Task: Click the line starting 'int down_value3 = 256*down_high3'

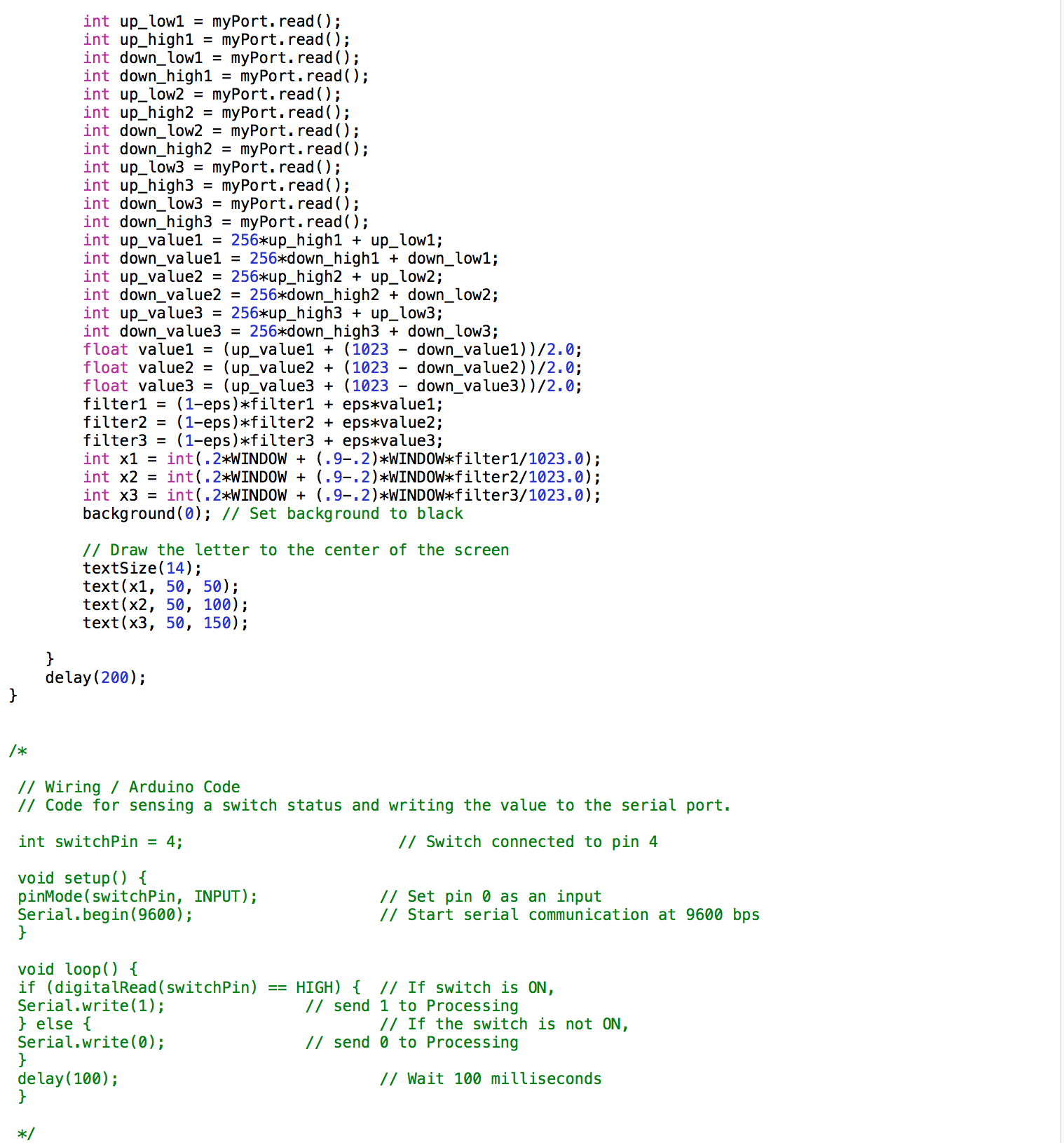Action: [291, 332]
